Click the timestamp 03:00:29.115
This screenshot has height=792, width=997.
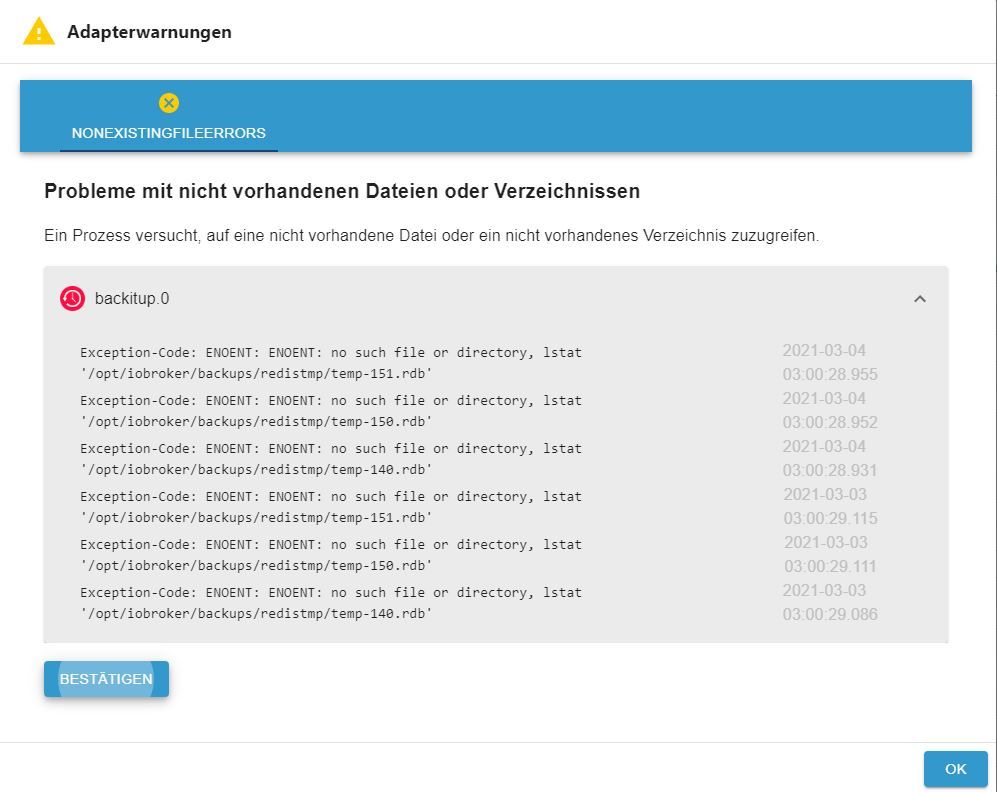[830, 519]
